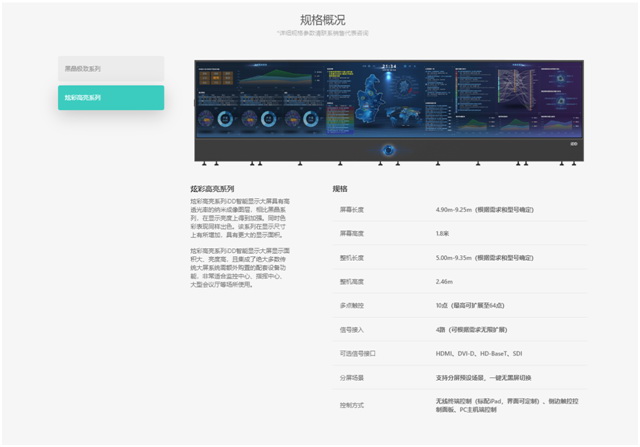Click the 规格概况 page heading
The height and width of the screenshot is (447, 640).
click(x=322, y=19)
